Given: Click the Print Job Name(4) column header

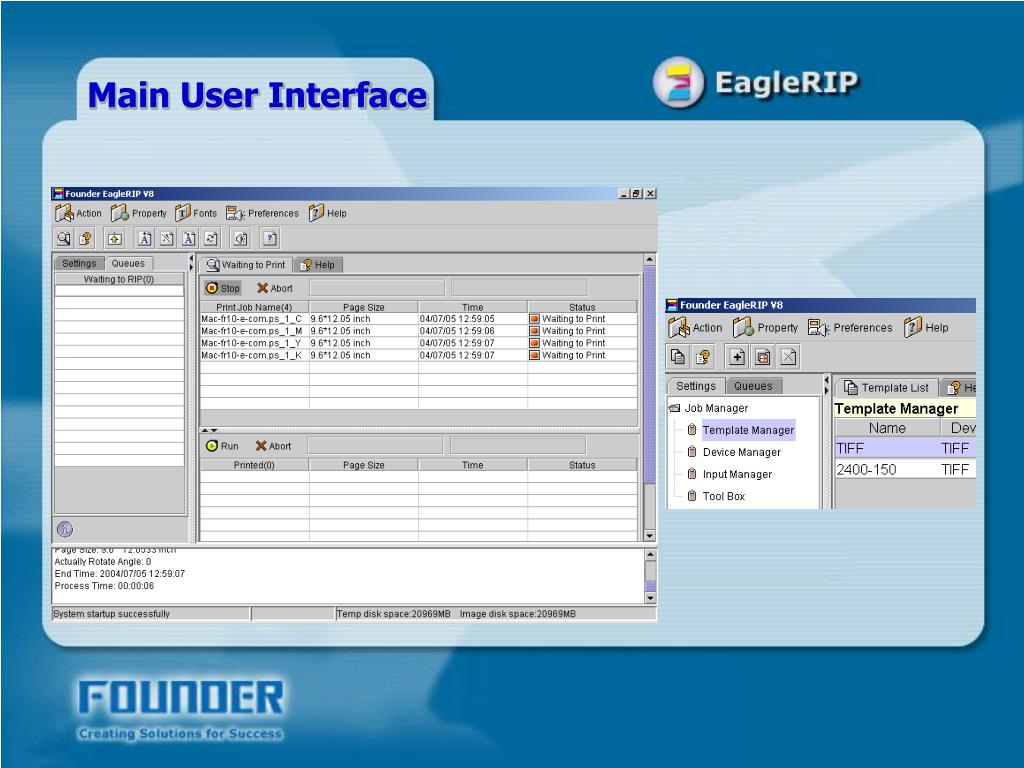Looking at the screenshot, I should pyautogui.click(x=254, y=307).
